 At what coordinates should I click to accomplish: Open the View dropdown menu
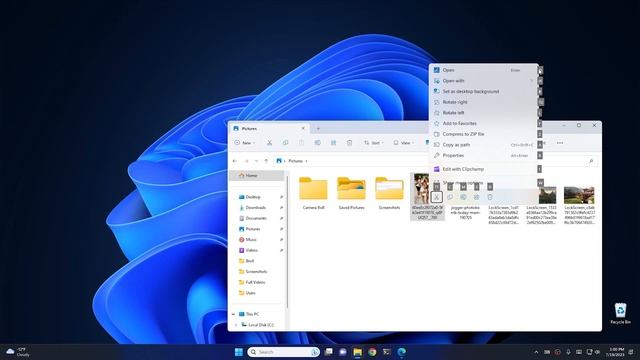point(403,143)
